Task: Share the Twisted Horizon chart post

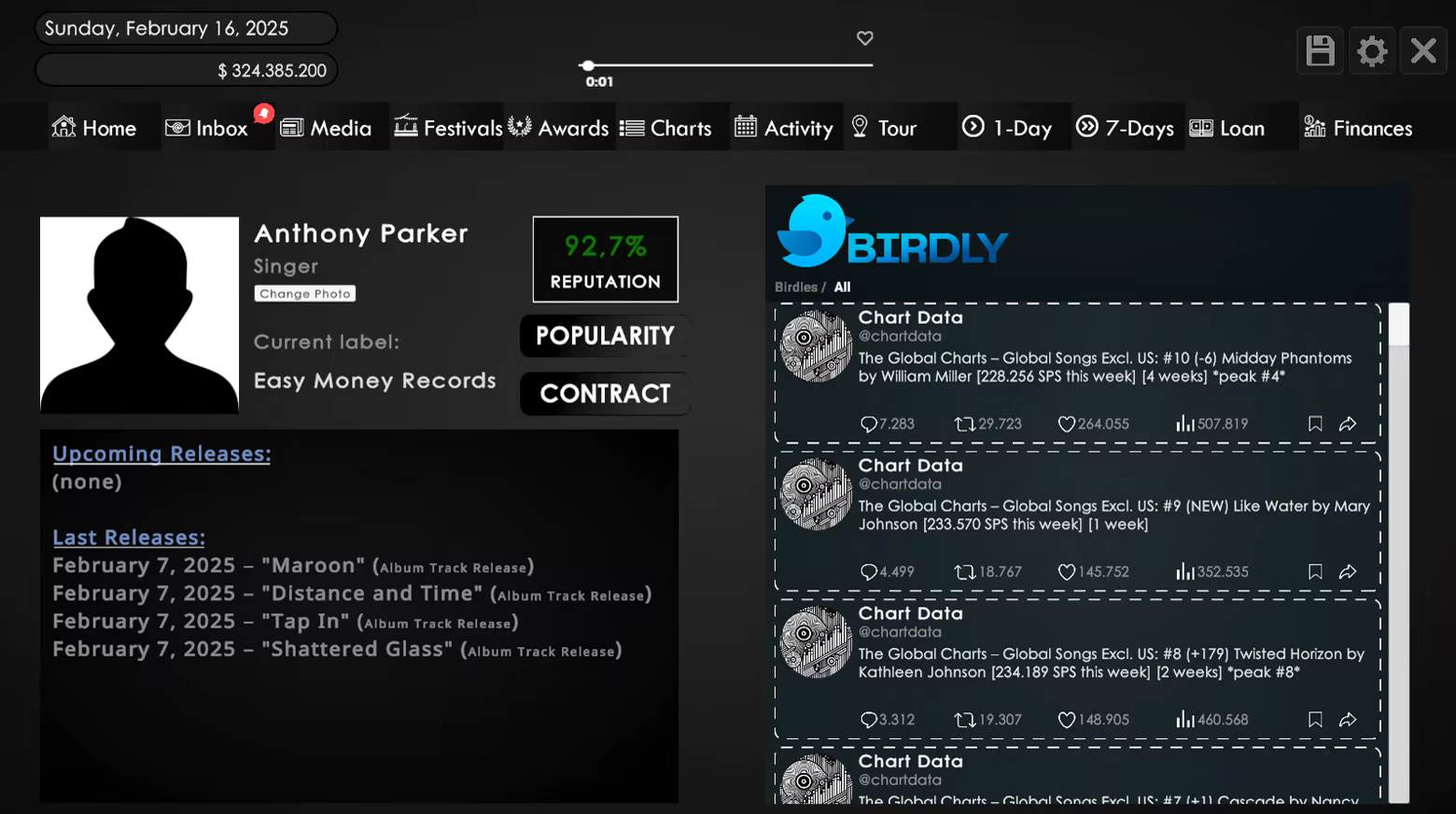Action: pyautogui.click(x=1348, y=720)
